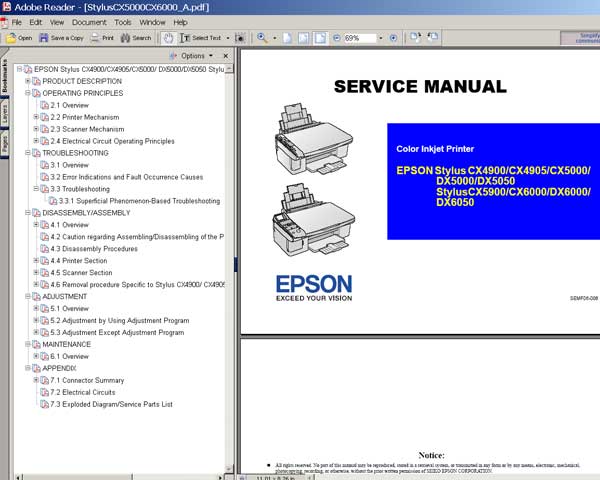
Task: Click the Actual Size page icon
Action: (287, 38)
